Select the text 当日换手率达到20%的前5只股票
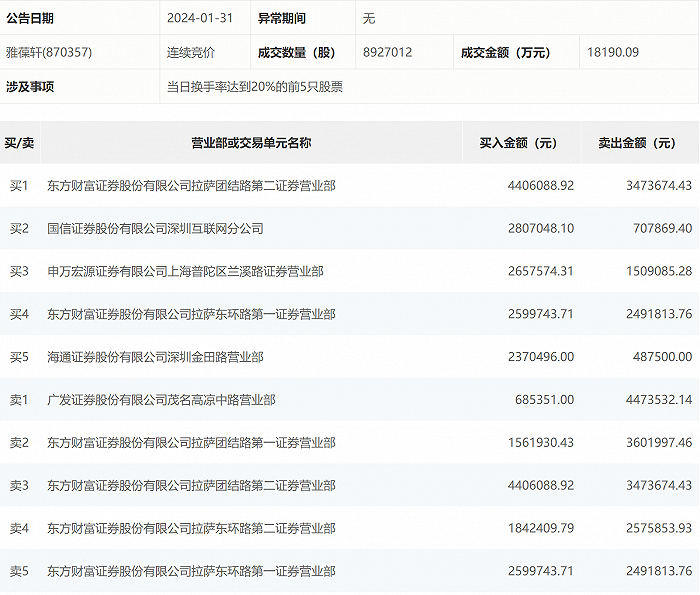The width and height of the screenshot is (700, 595). pos(255,87)
